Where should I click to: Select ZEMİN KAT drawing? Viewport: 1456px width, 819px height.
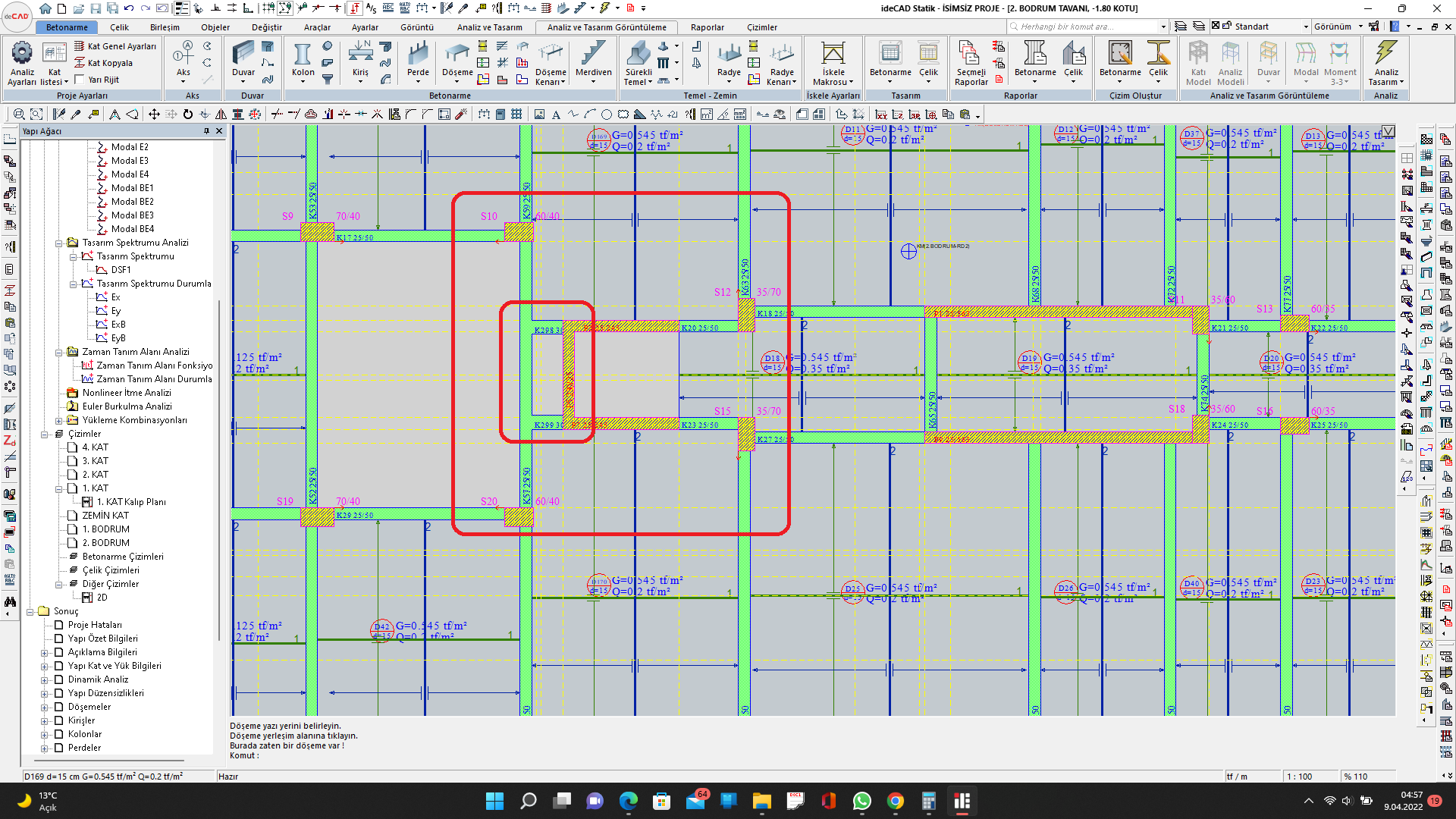tap(105, 516)
